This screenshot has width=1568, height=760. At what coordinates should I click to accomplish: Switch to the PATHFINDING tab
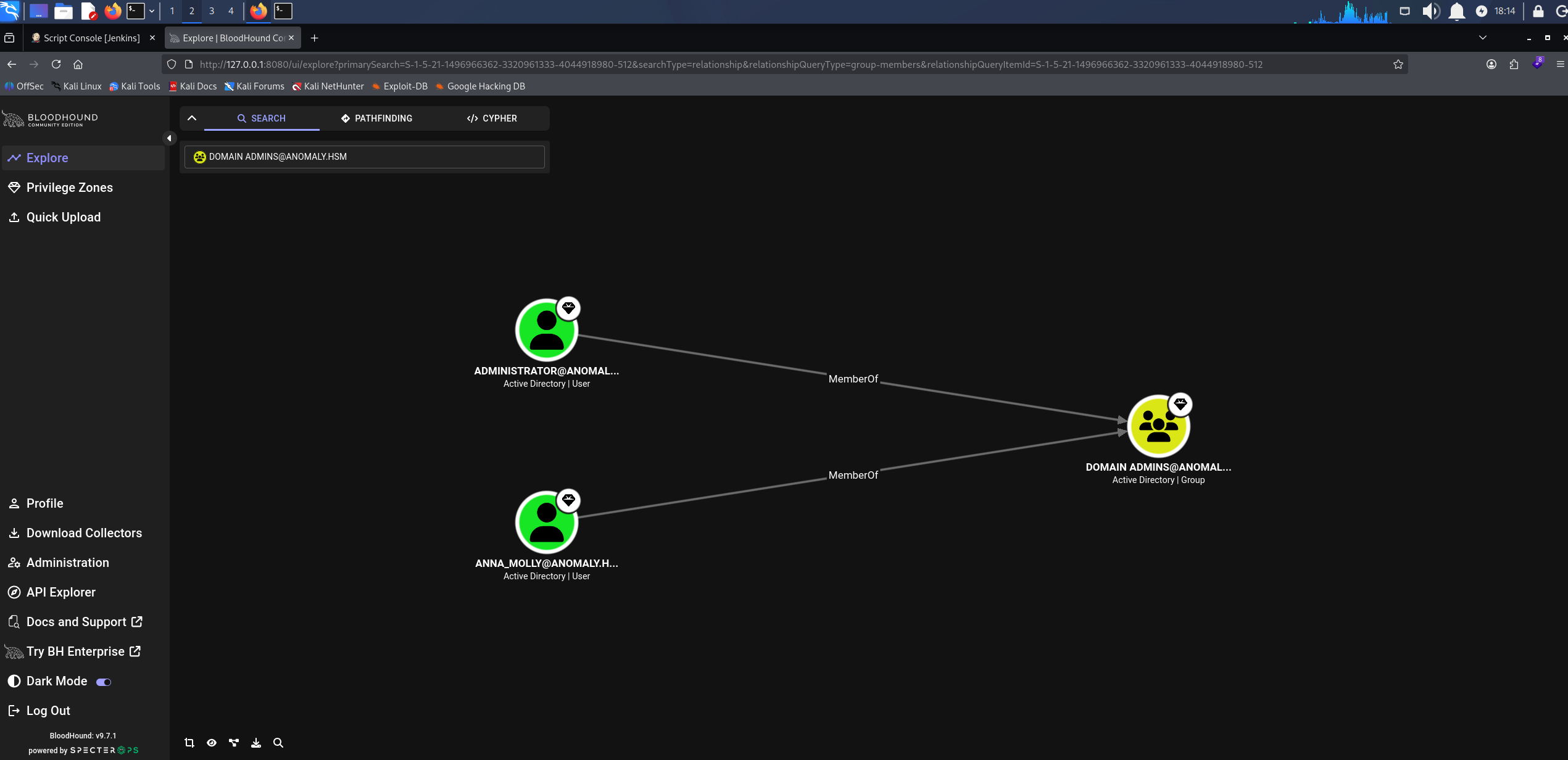pyautogui.click(x=376, y=118)
